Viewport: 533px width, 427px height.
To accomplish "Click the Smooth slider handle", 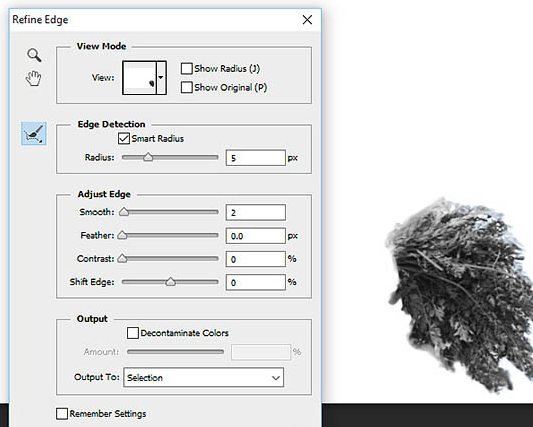I will click(124, 212).
